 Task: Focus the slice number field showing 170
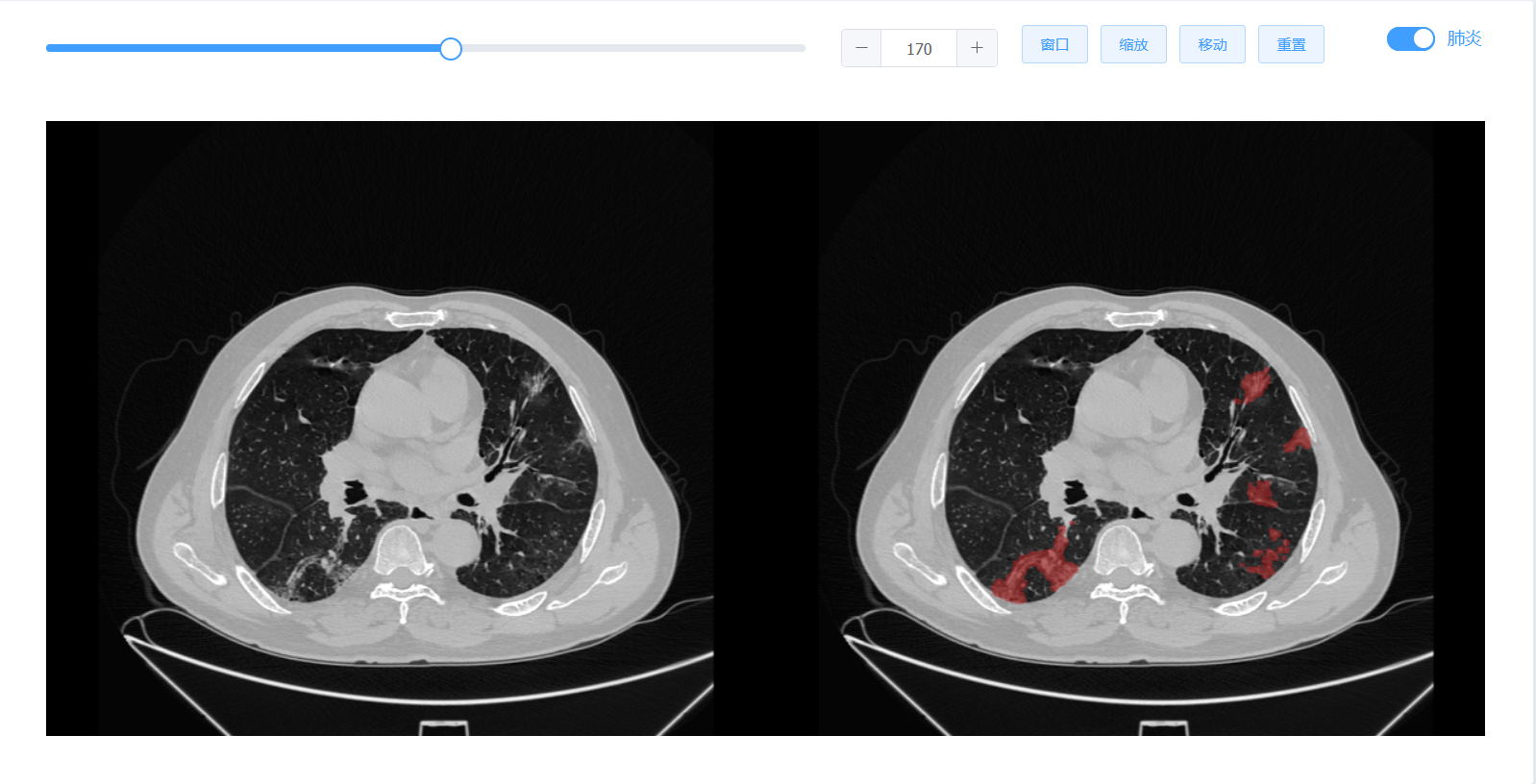click(x=918, y=48)
